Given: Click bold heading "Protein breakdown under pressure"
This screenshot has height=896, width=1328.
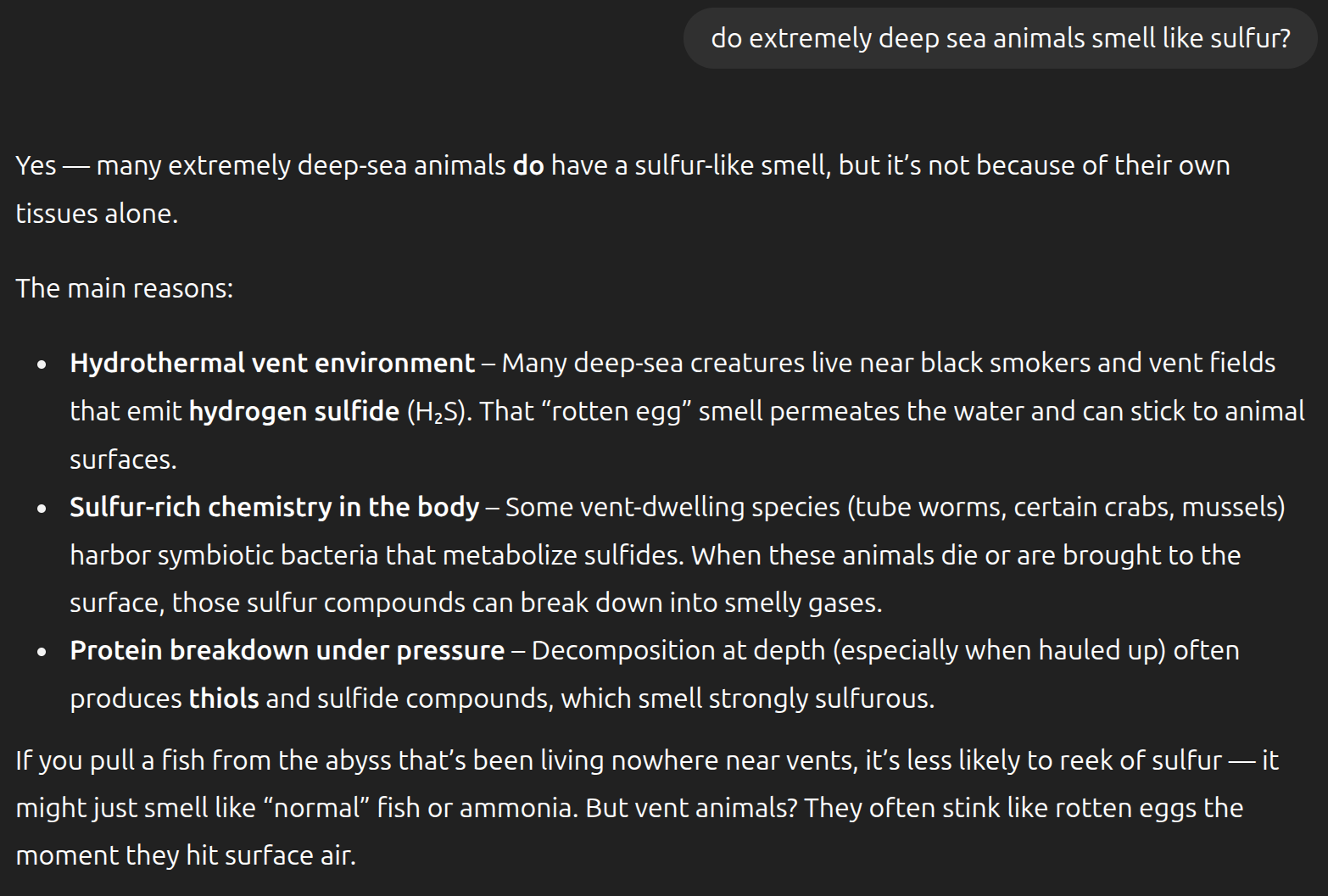Looking at the screenshot, I should tap(287, 650).
